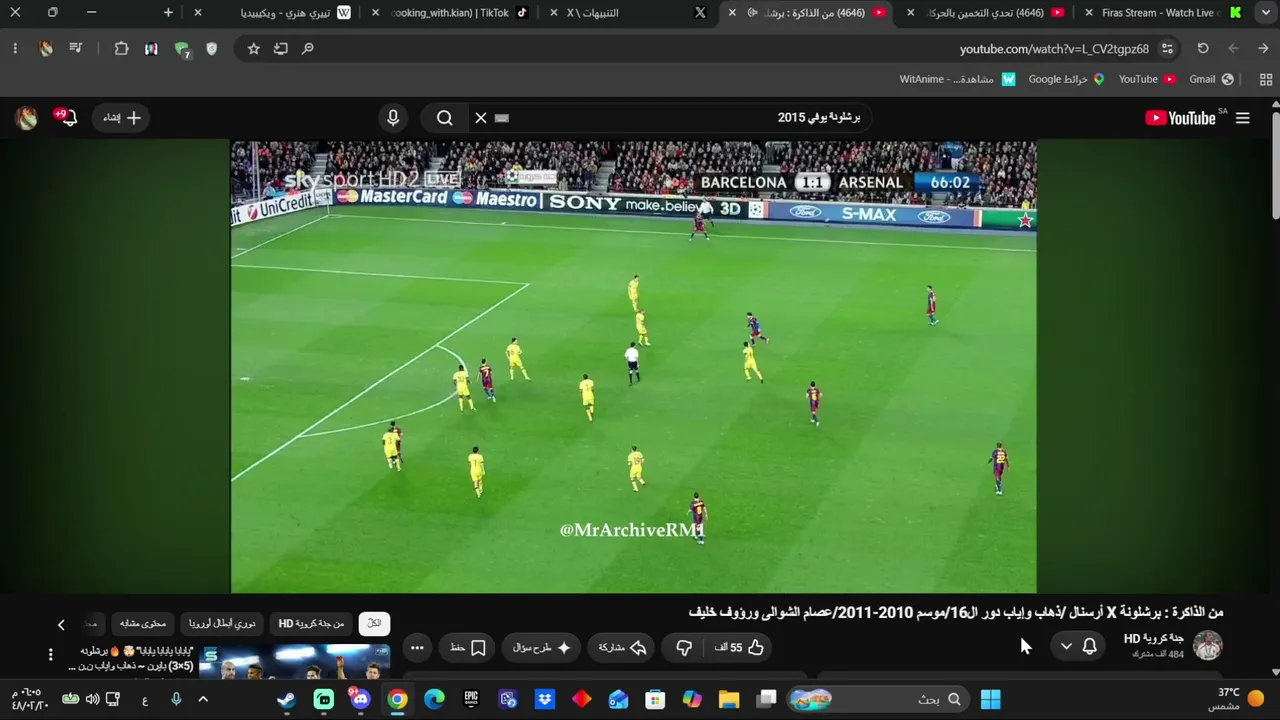
Task: Launch Microsoft Edge from the taskbar
Action: [434, 699]
